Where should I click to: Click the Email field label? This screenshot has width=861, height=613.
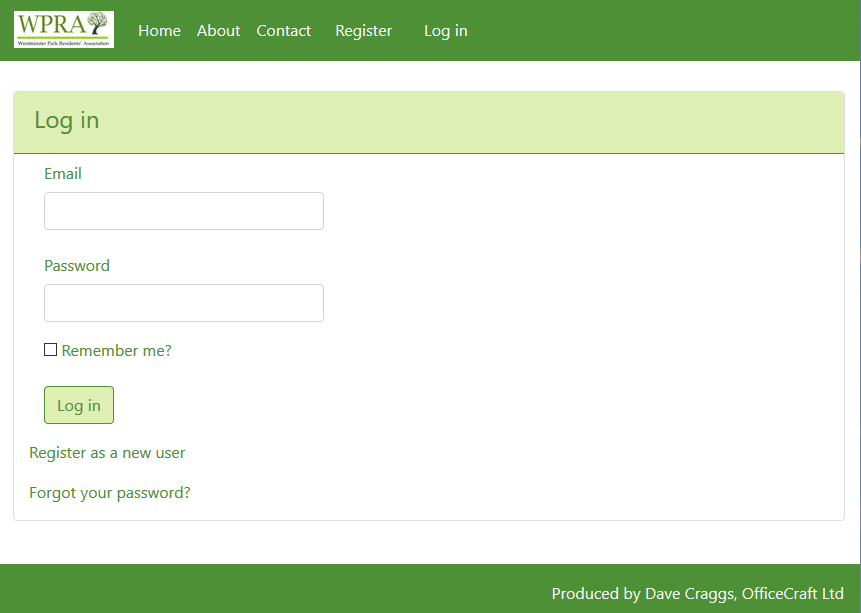coord(63,174)
